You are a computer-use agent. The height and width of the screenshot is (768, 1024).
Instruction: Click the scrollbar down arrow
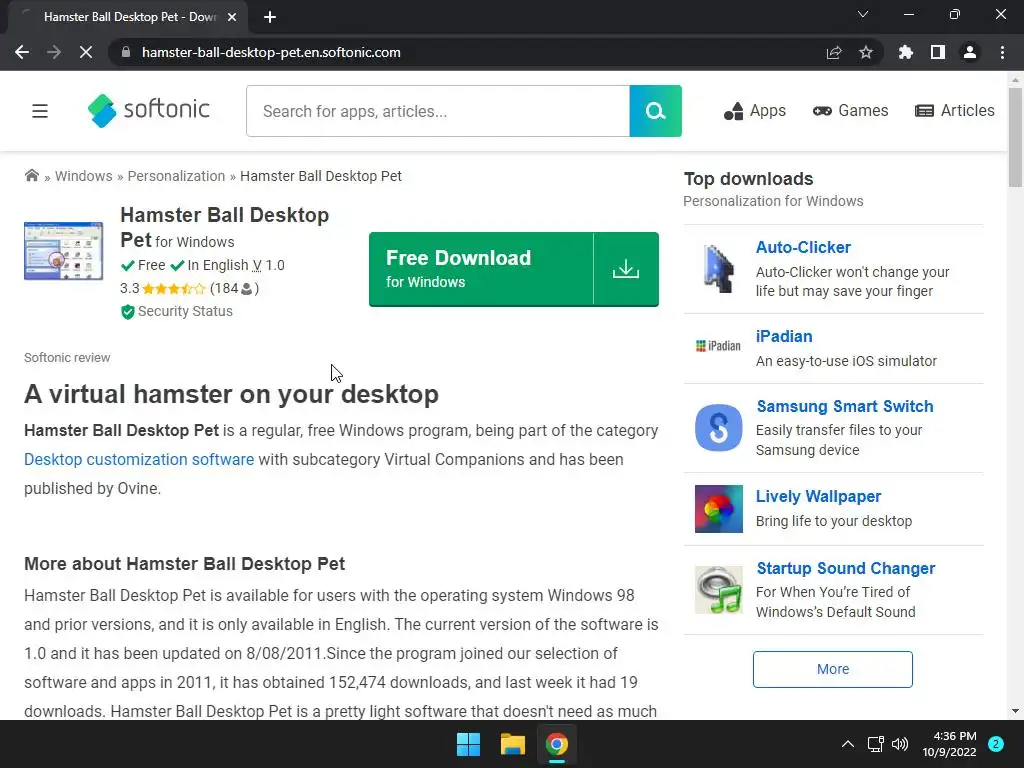tap(1015, 711)
